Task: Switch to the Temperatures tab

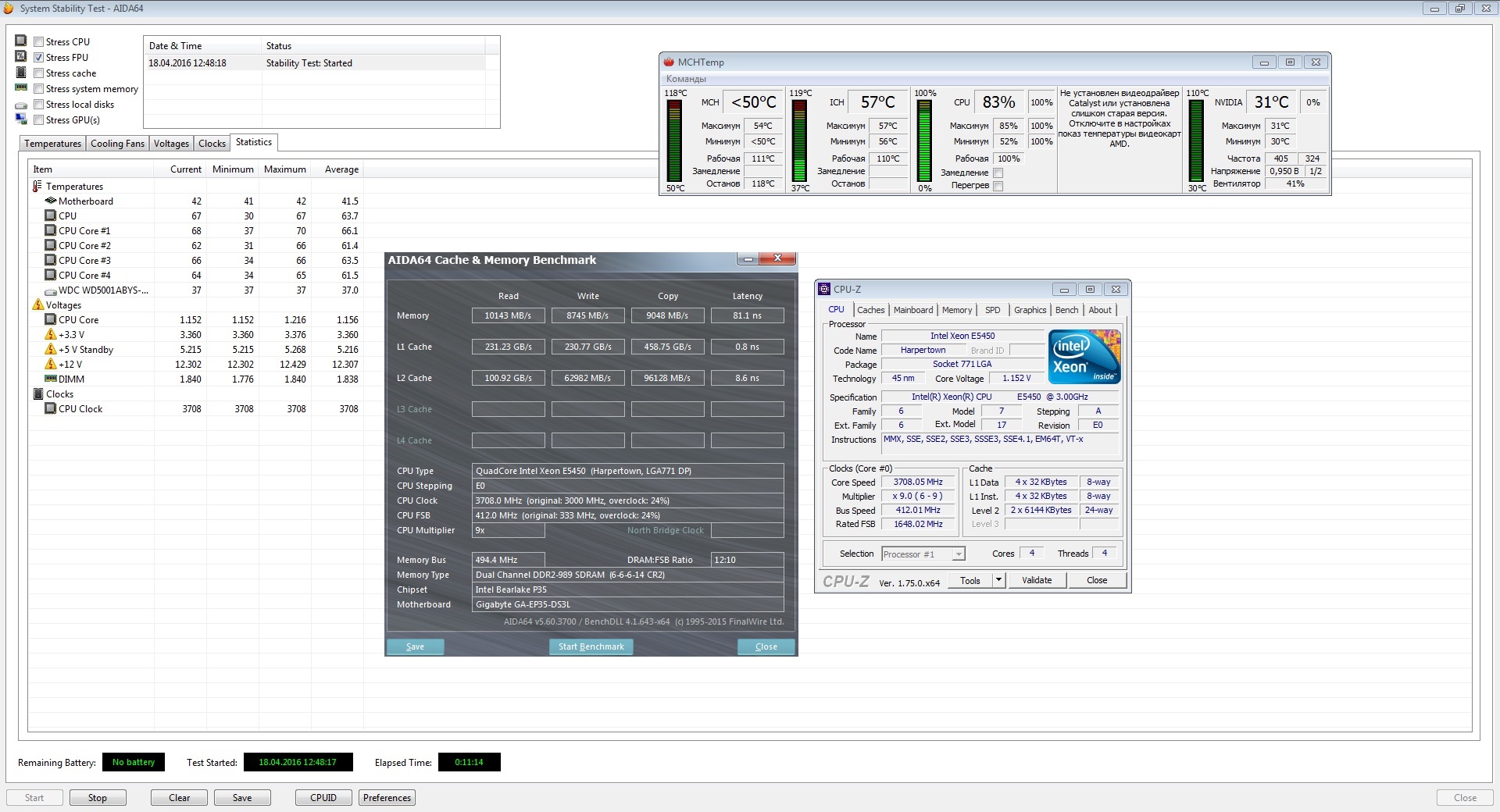Action: [52, 144]
